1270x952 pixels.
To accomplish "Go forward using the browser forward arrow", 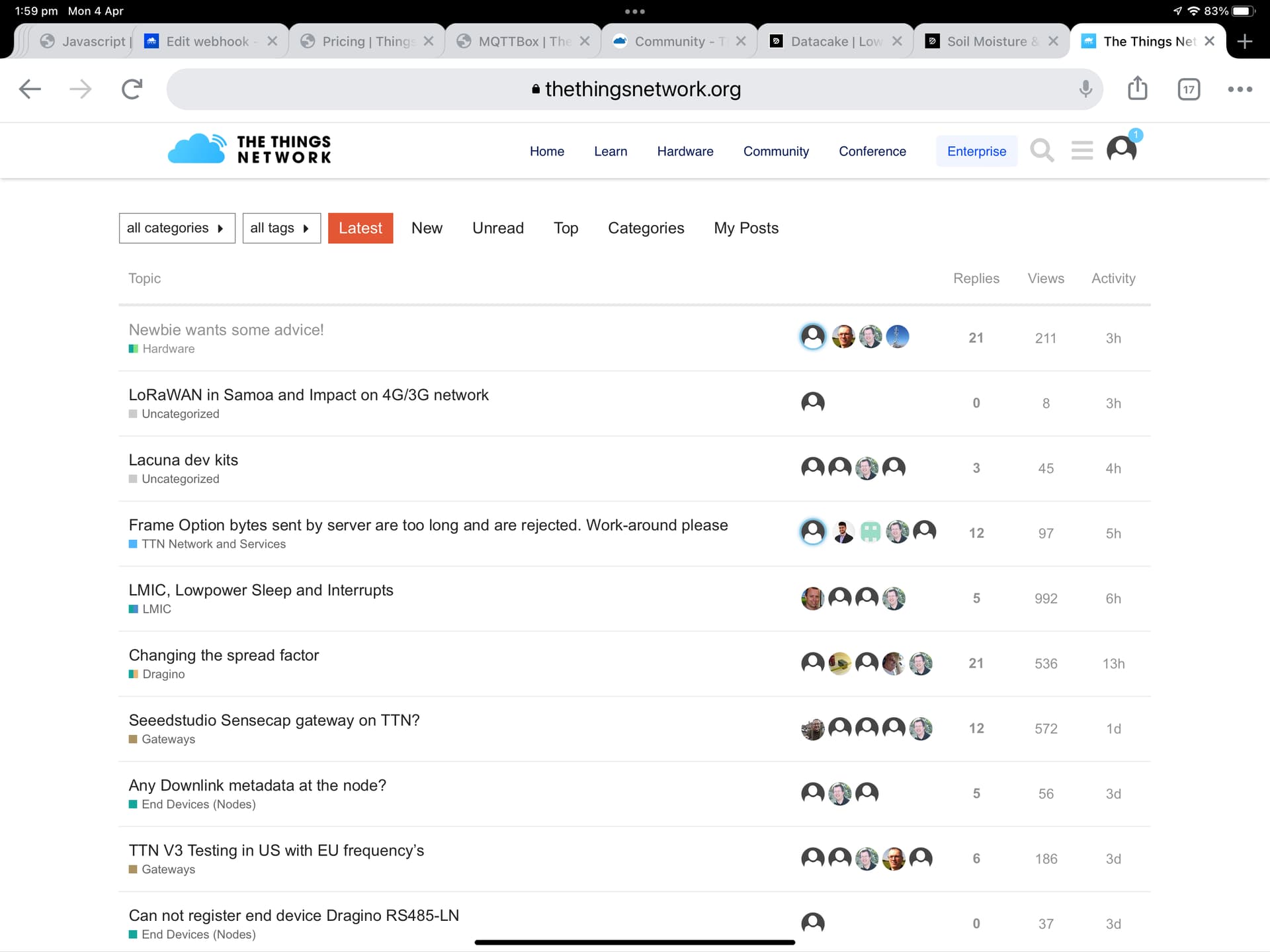I will click(x=81, y=89).
